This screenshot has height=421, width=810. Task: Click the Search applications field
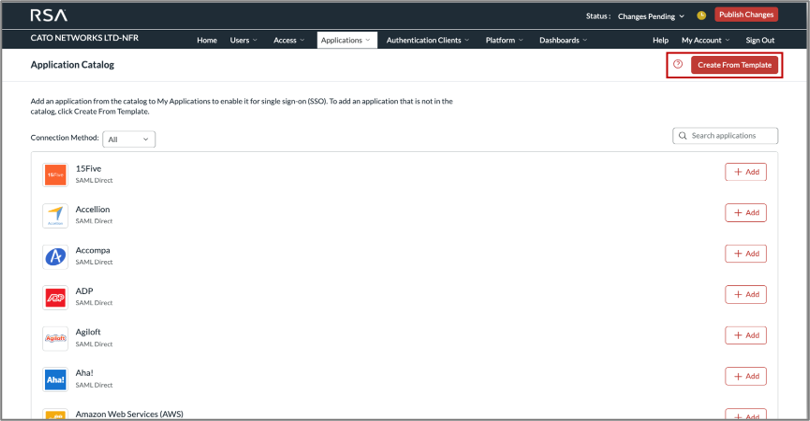click(x=725, y=135)
